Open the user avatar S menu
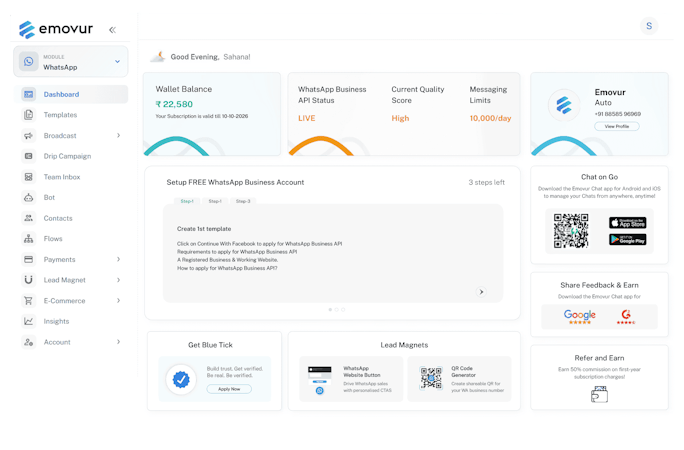684x450 pixels. 649,26
